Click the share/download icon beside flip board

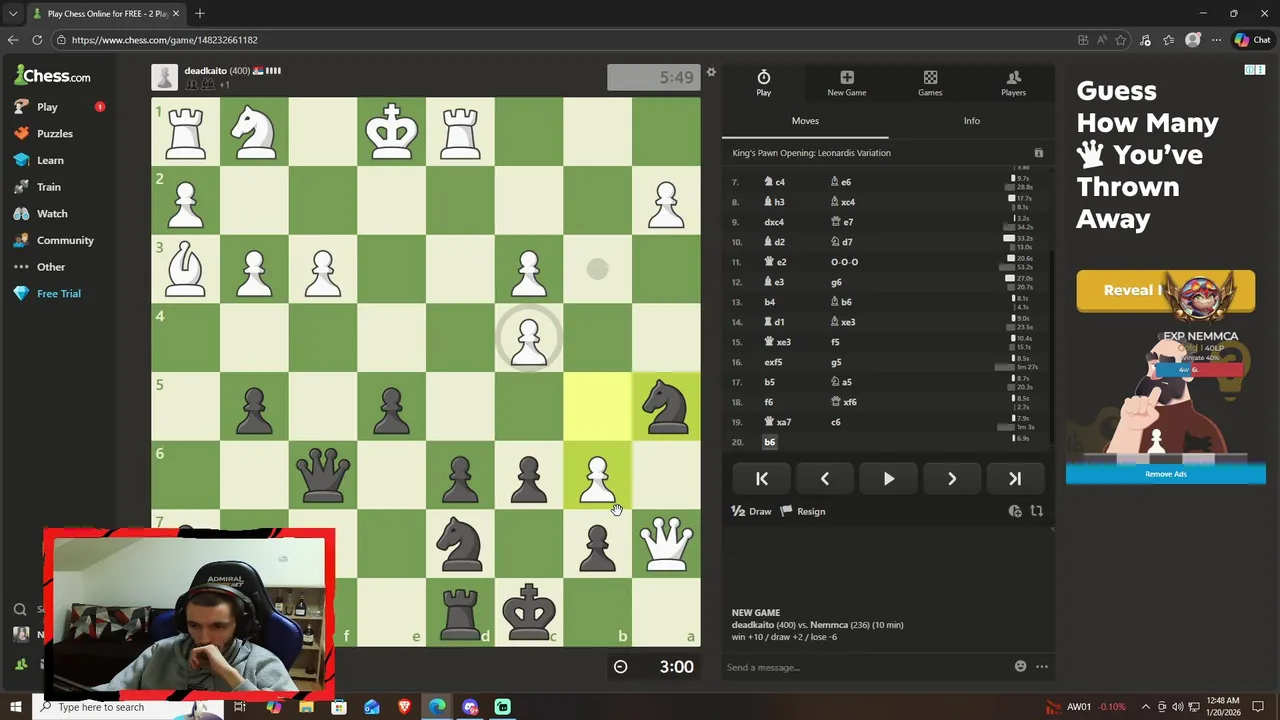(x=1015, y=511)
